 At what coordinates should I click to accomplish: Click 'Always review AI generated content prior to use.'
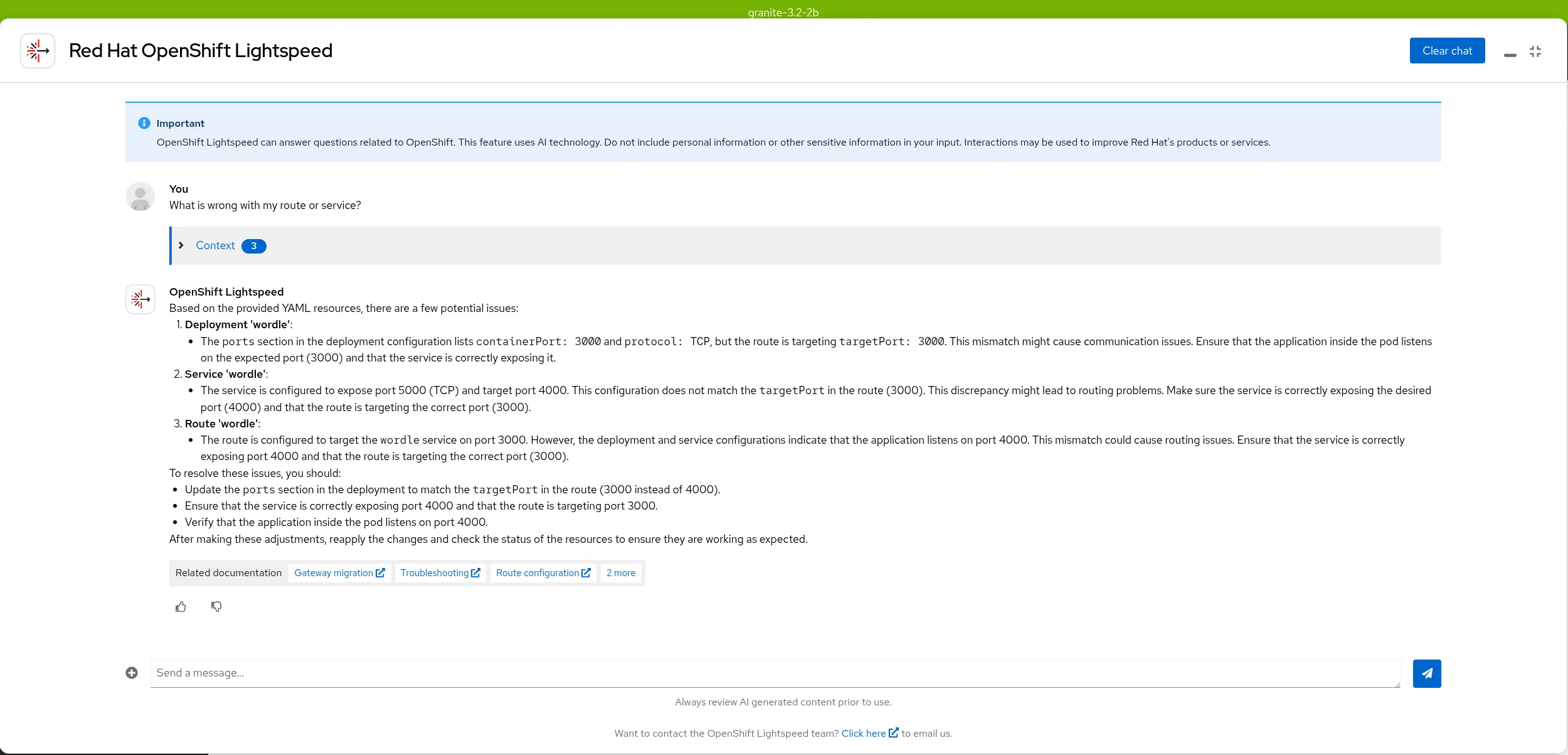click(783, 702)
